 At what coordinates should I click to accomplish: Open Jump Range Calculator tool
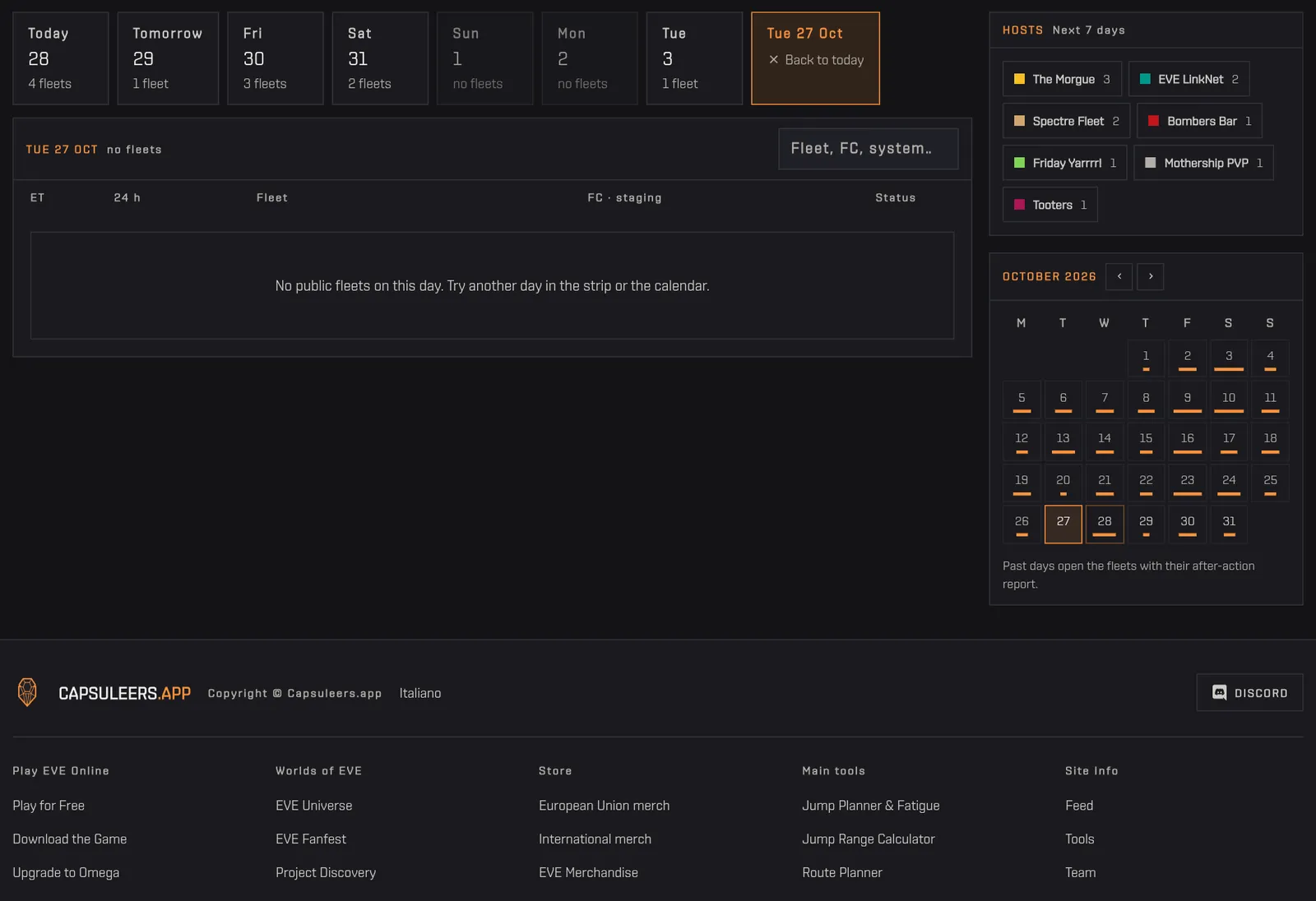pos(869,839)
